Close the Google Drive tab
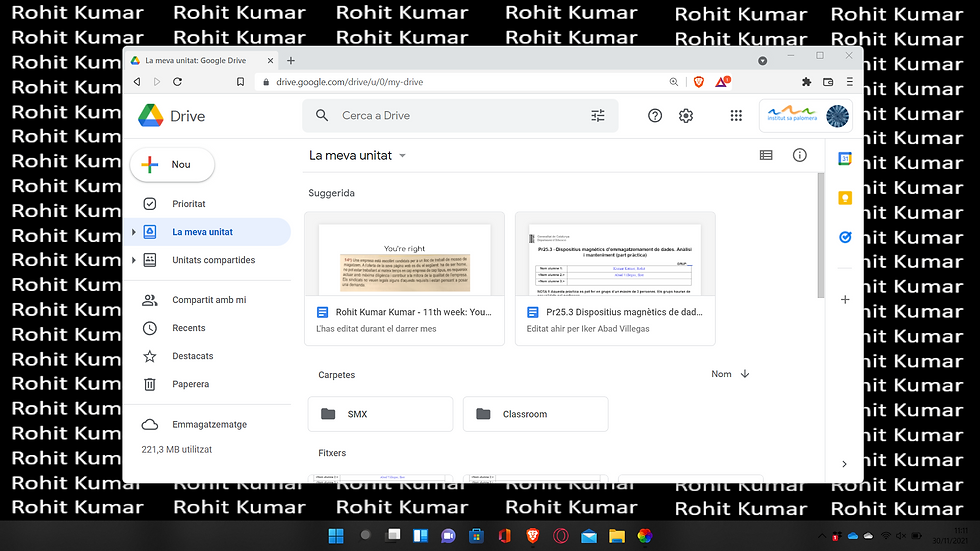The image size is (980, 551). [270, 61]
